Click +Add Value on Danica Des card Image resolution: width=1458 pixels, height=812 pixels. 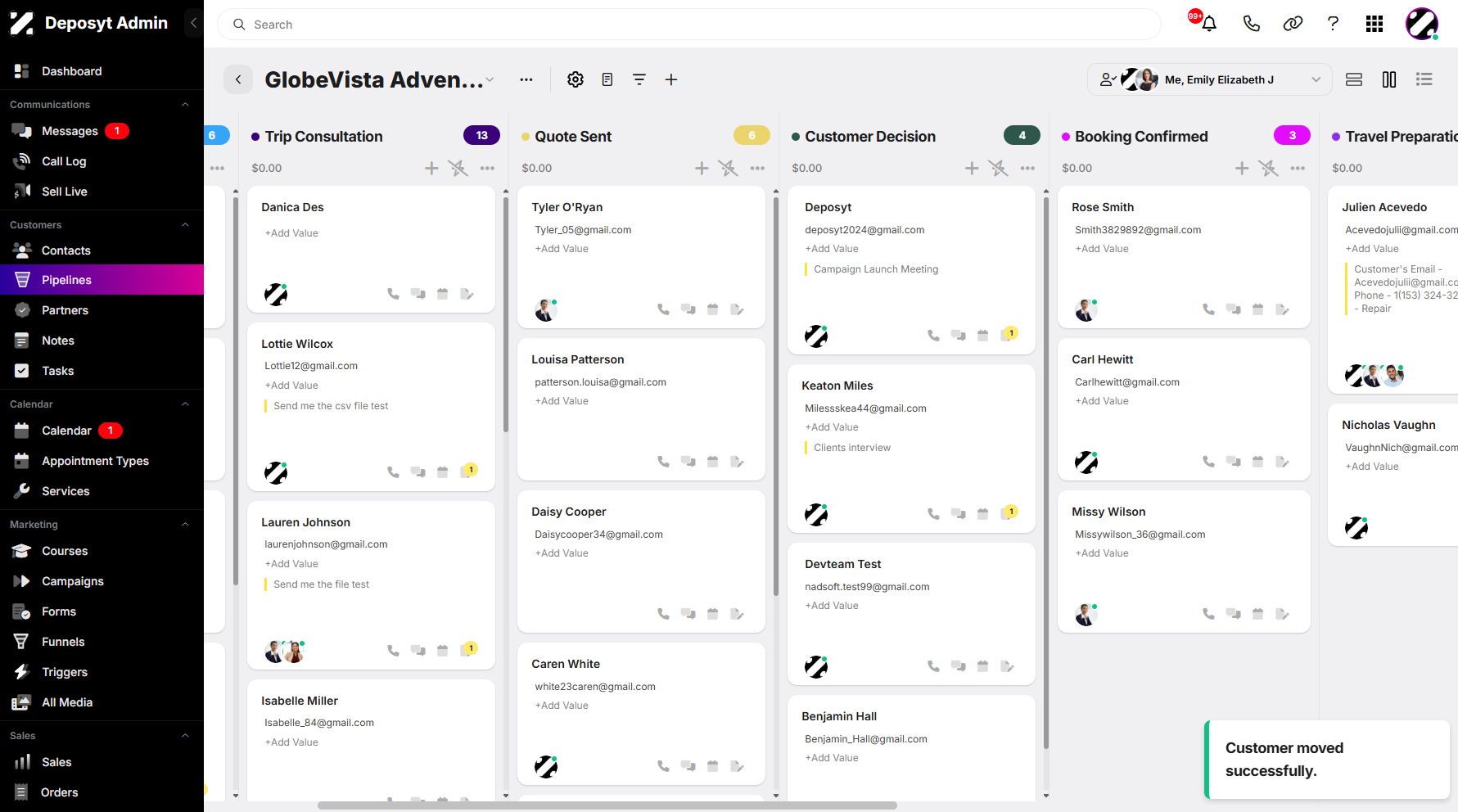[x=291, y=233]
